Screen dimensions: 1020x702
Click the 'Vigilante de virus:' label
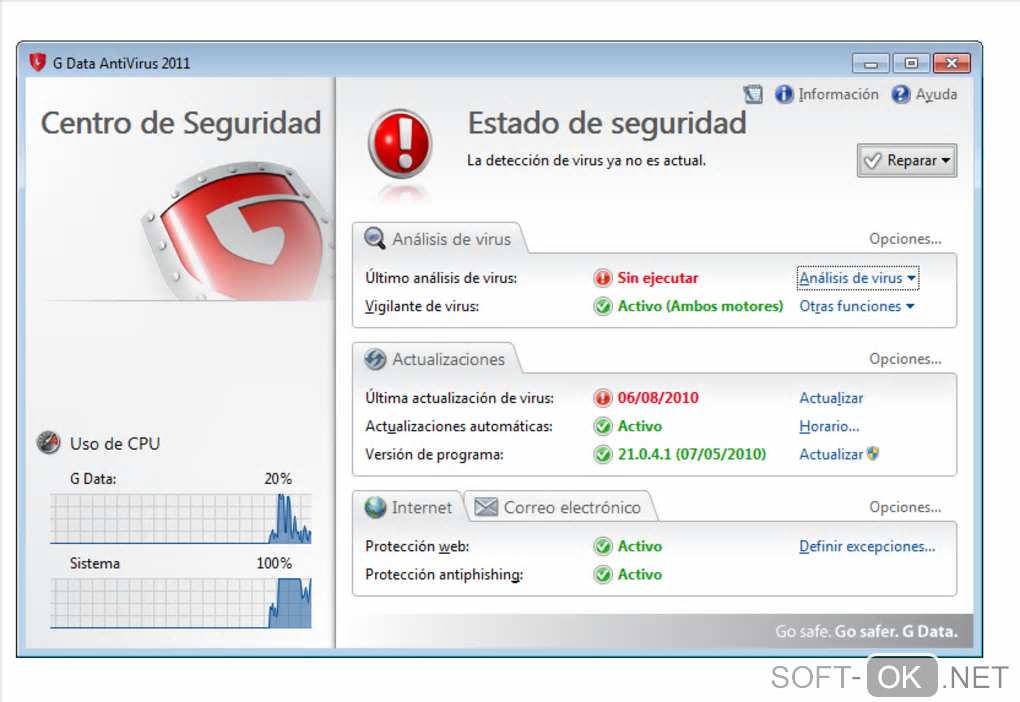pyautogui.click(x=422, y=306)
